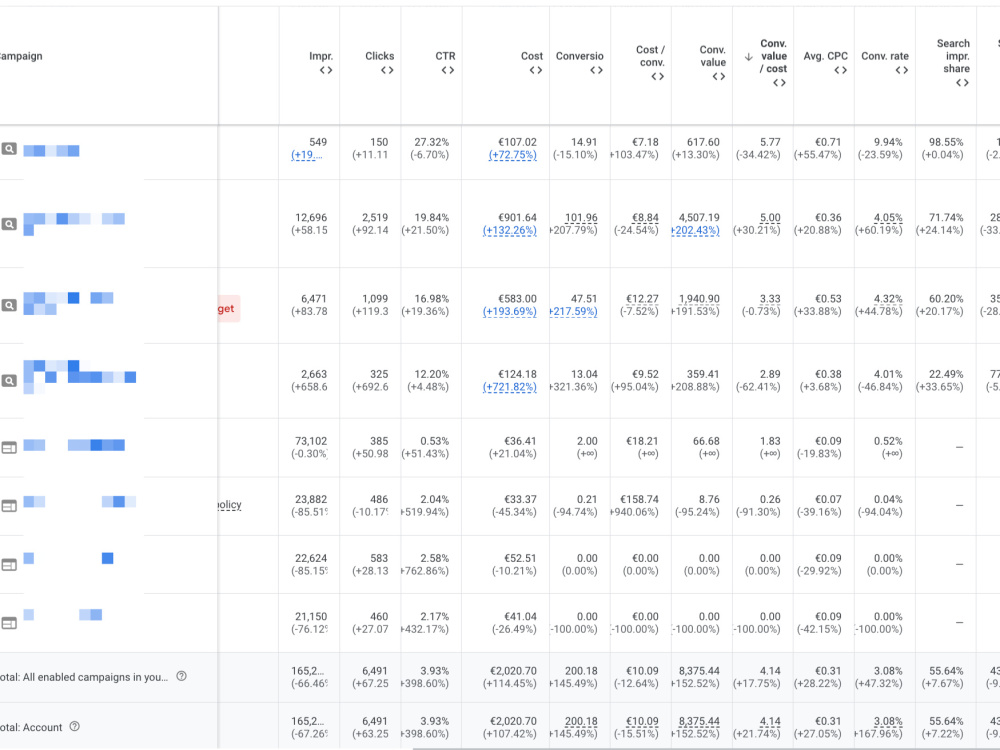Open the (+19... impressions change link
This screenshot has width=1000, height=750.
click(x=307, y=155)
